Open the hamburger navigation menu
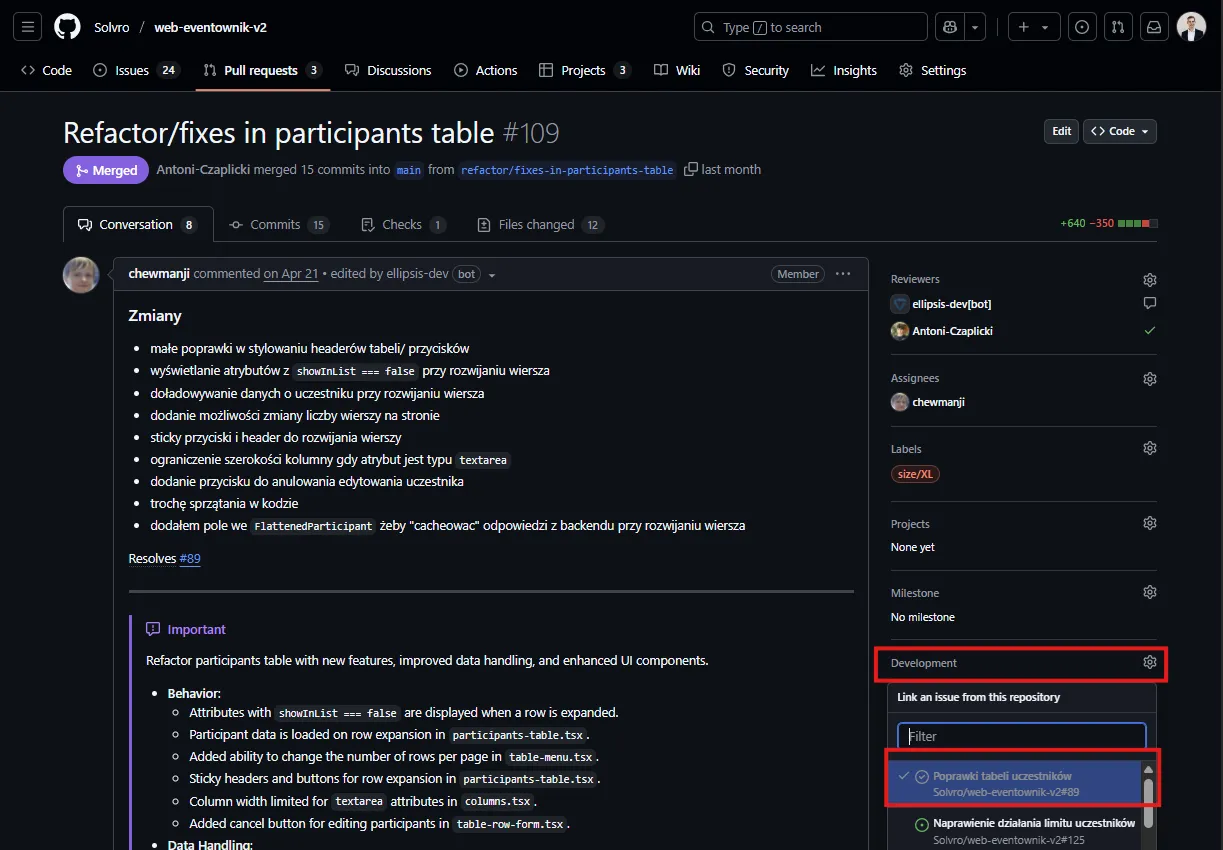This screenshot has height=850, width=1223. tap(28, 27)
